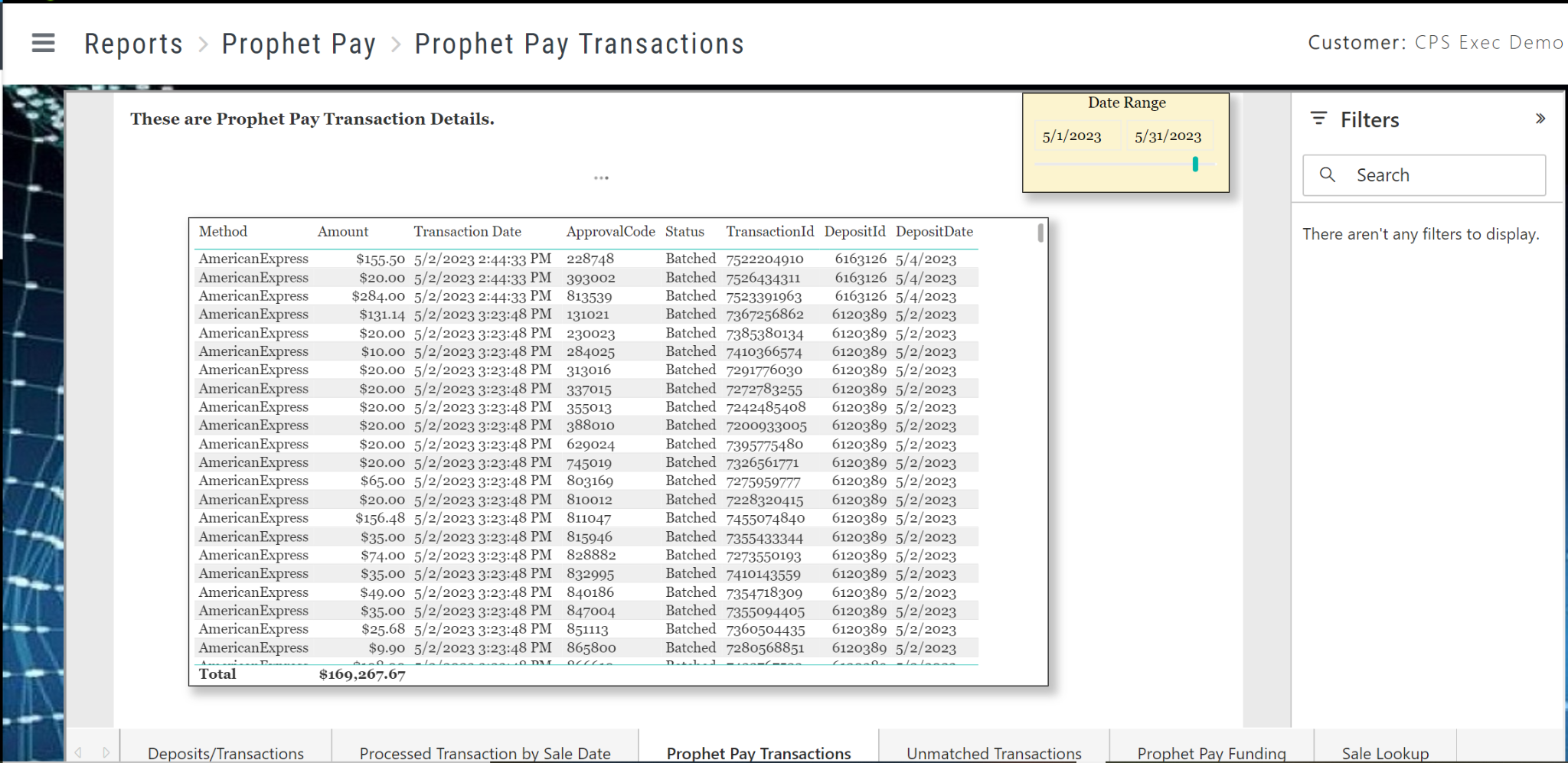Open Prophet Pay breadcrumb link
The image size is (1568, 763).
pyautogui.click(x=299, y=44)
